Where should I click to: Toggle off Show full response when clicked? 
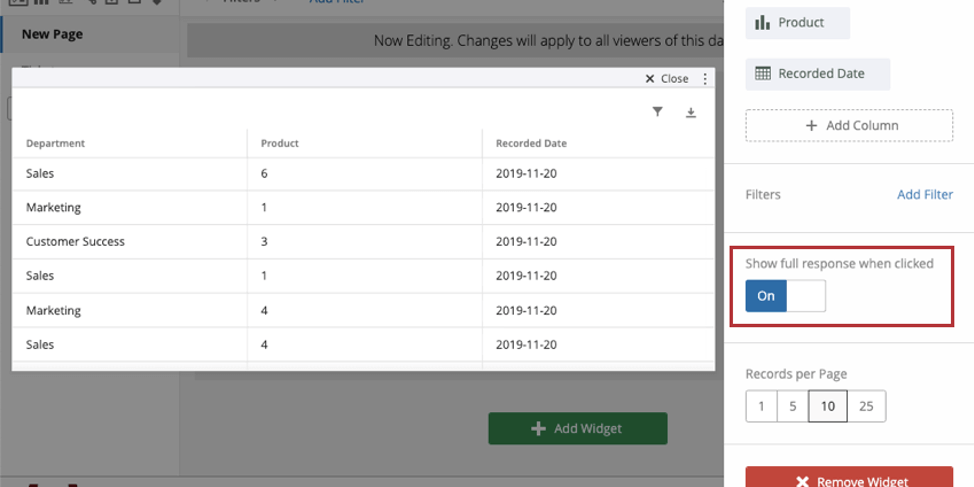[x=785, y=296]
